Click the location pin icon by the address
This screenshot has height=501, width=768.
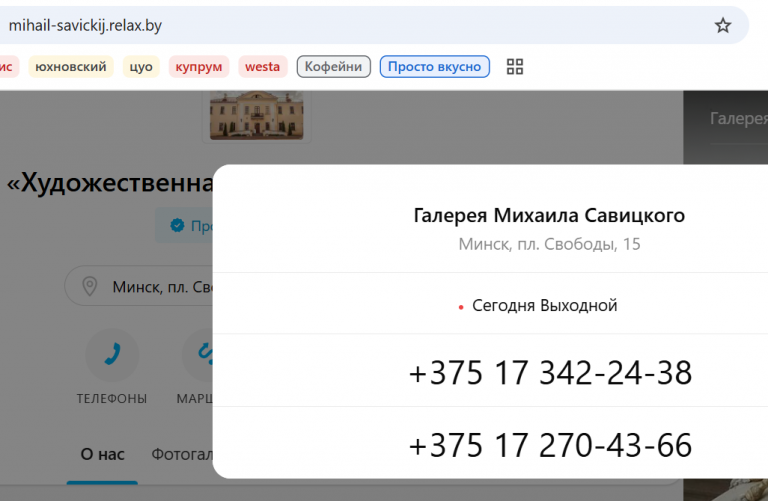point(90,286)
